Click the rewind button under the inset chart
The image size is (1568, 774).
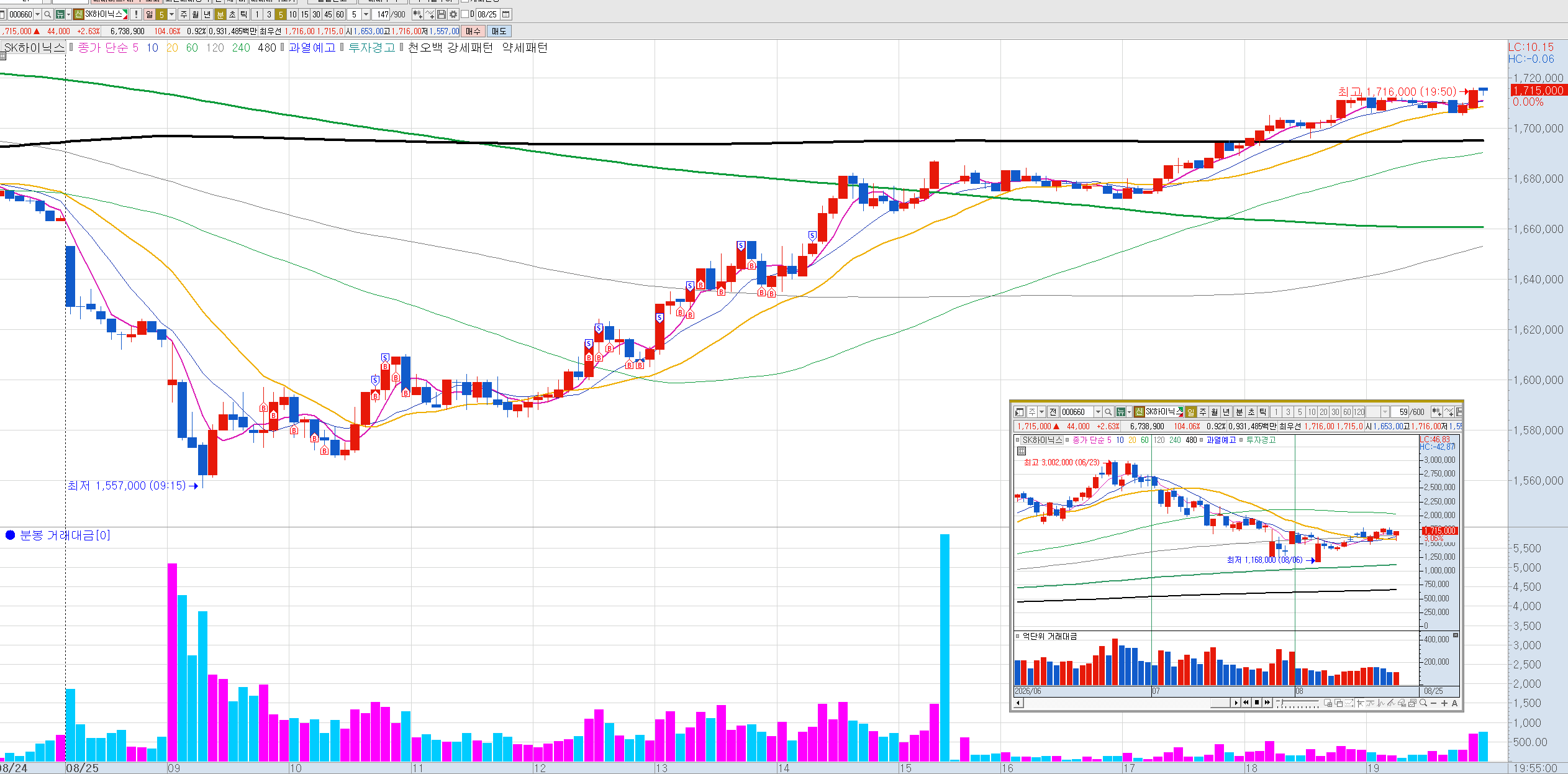pyautogui.click(x=1246, y=703)
